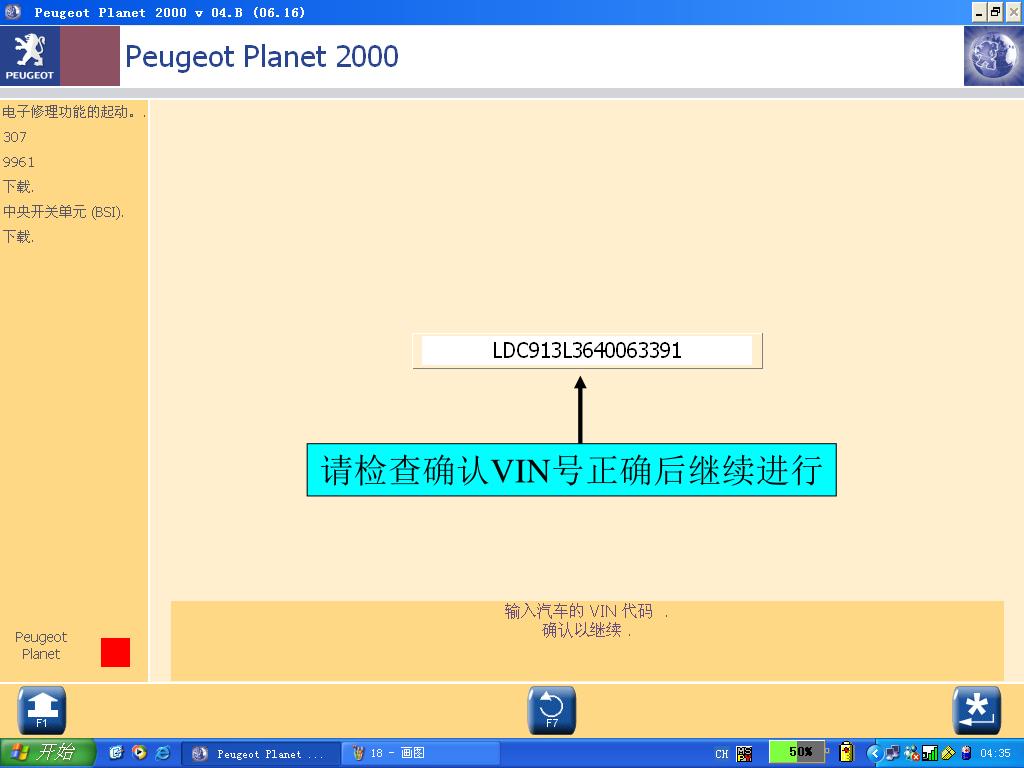
Task: Click the CH language indicator
Action: click(722, 754)
